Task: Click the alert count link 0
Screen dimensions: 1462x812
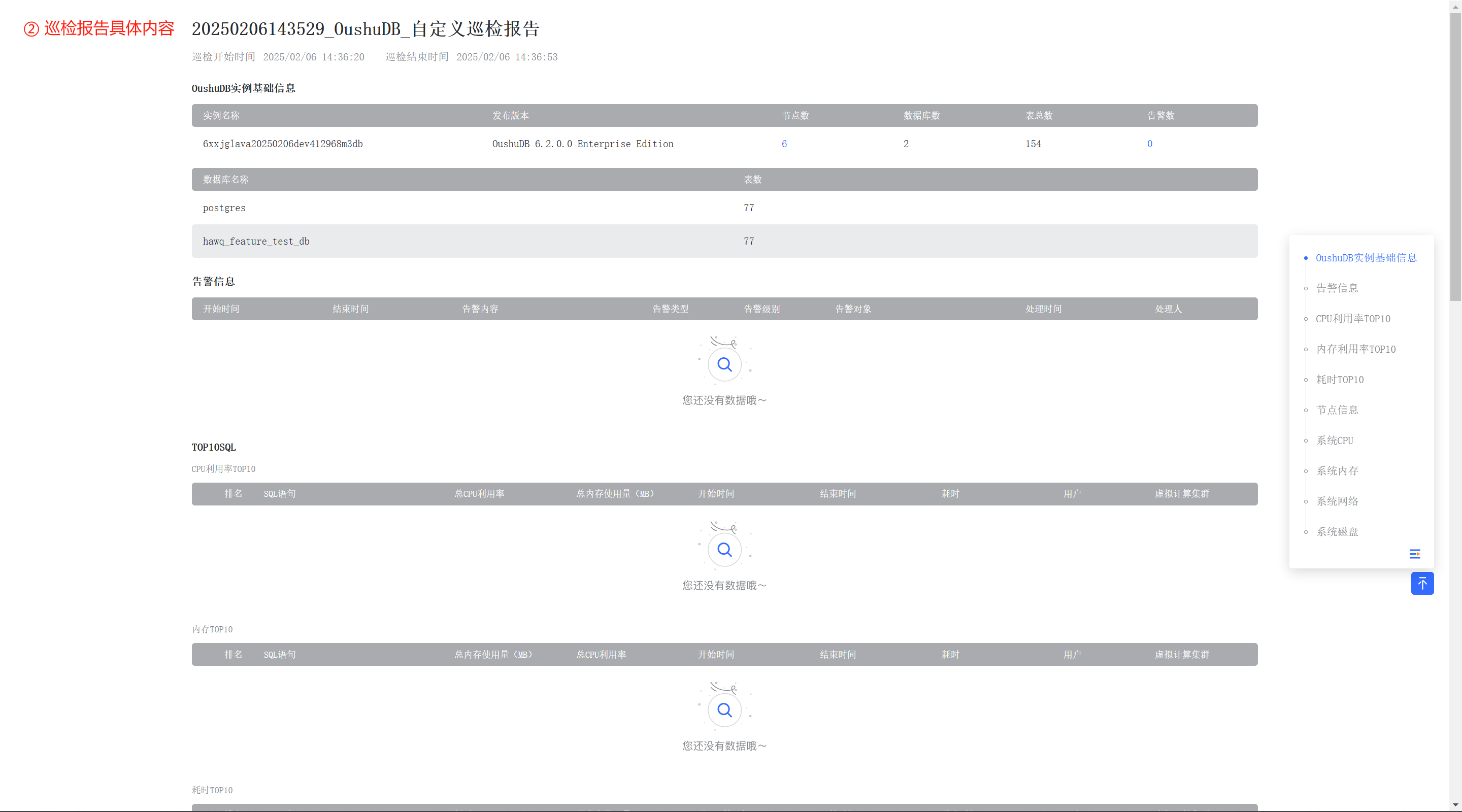Action: click(x=1149, y=144)
